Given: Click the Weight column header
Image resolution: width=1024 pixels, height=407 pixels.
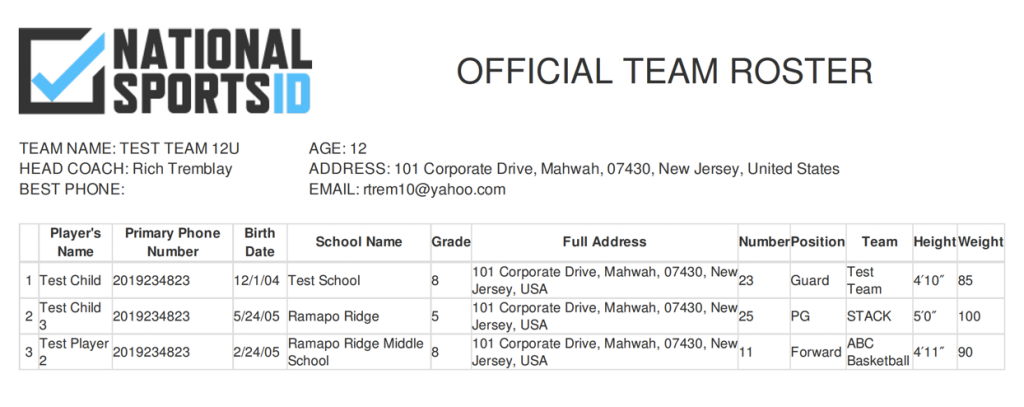Looking at the screenshot, I should click(x=980, y=242).
